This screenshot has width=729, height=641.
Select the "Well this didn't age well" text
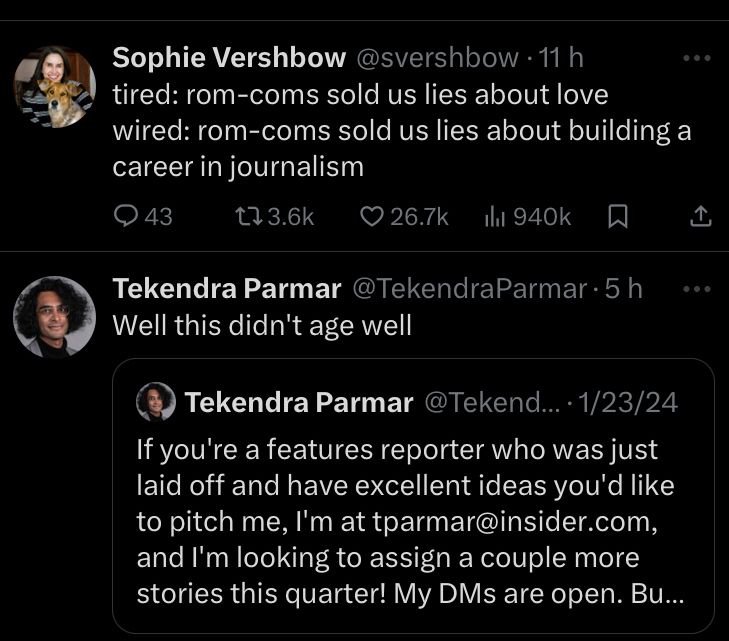click(262, 326)
